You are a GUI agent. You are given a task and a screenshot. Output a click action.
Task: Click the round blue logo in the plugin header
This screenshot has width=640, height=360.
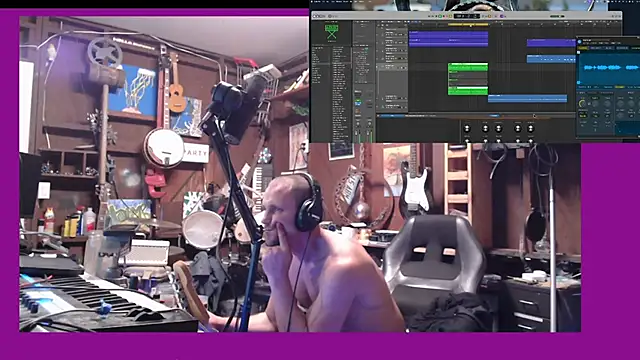[x=580, y=41]
